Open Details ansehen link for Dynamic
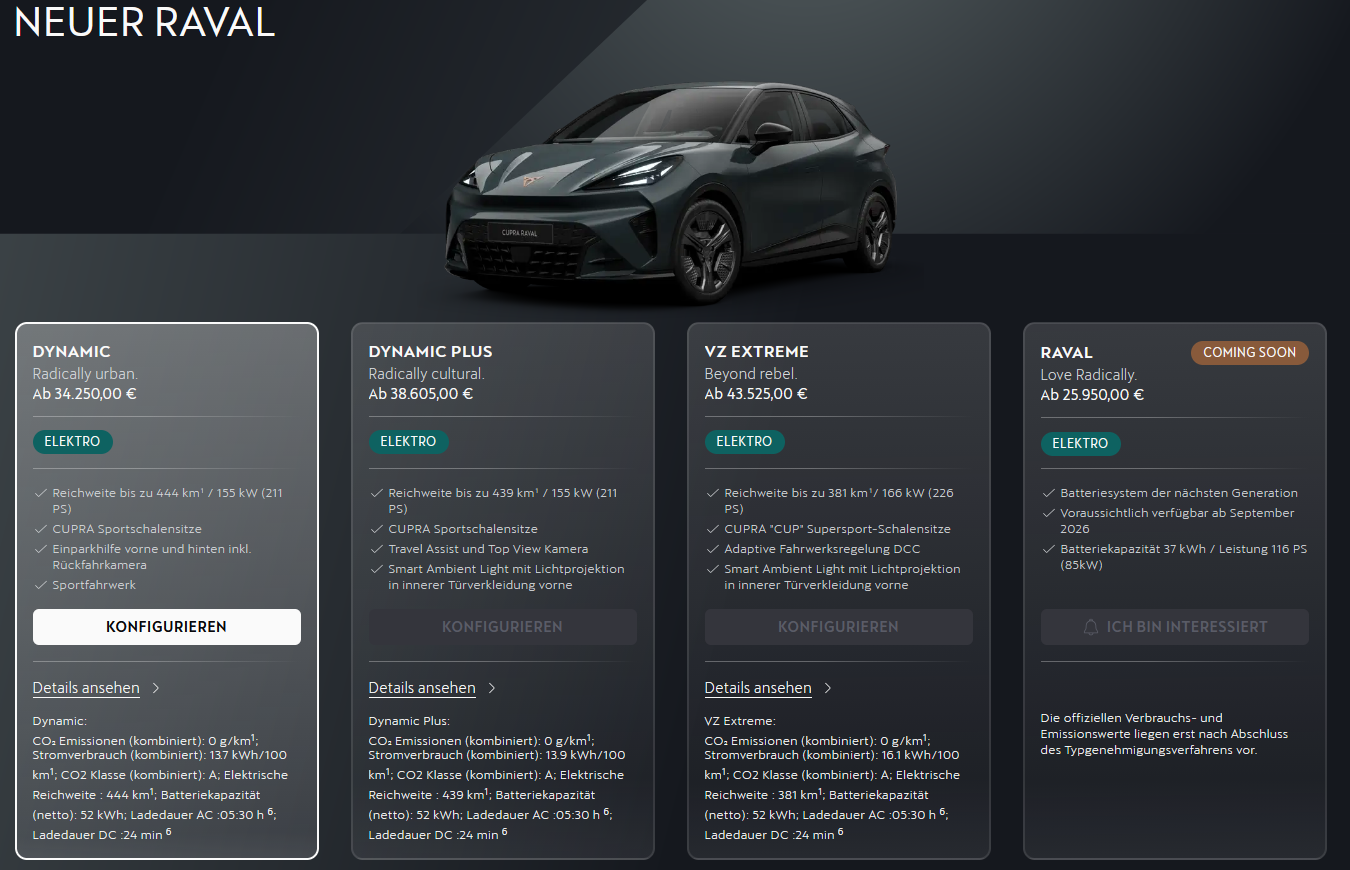 86,688
